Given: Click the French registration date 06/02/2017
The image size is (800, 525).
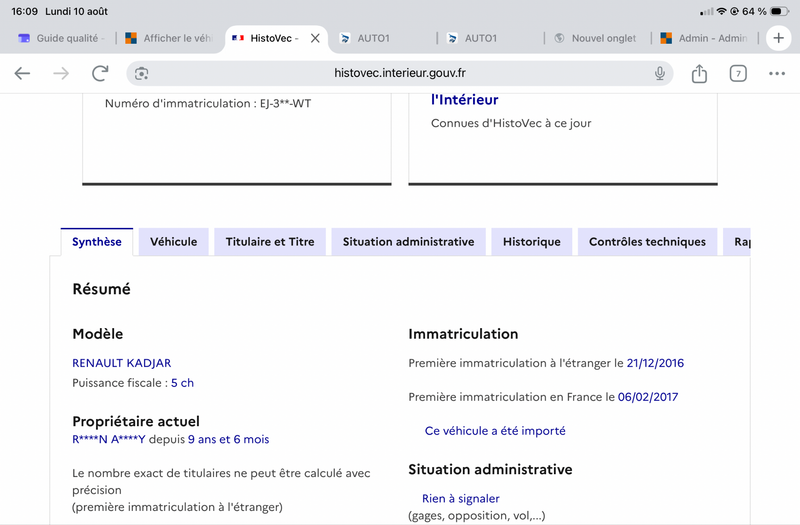Looking at the screenshot, I should 648,397.
